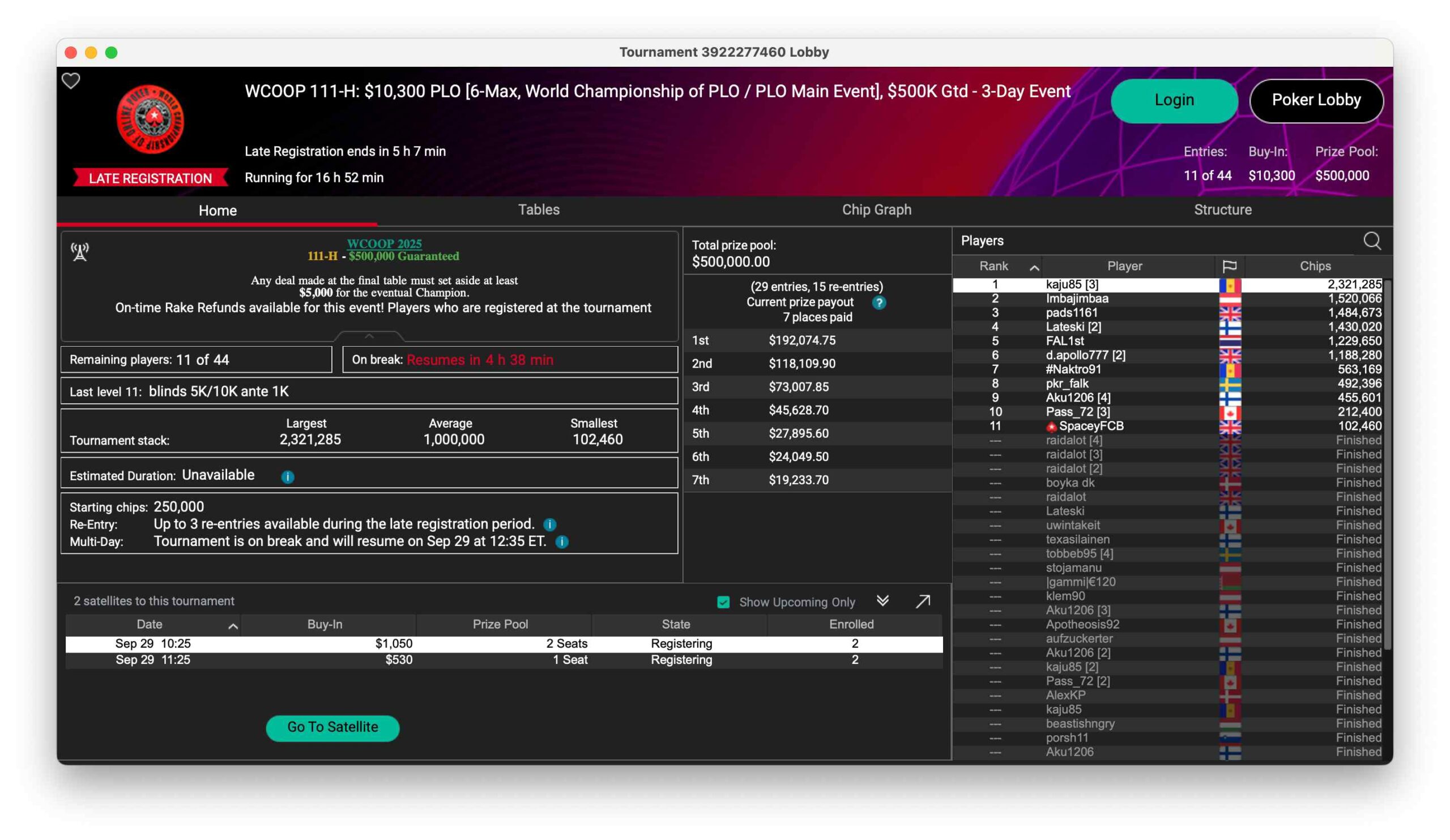Click the Login button

(1174, 100)
